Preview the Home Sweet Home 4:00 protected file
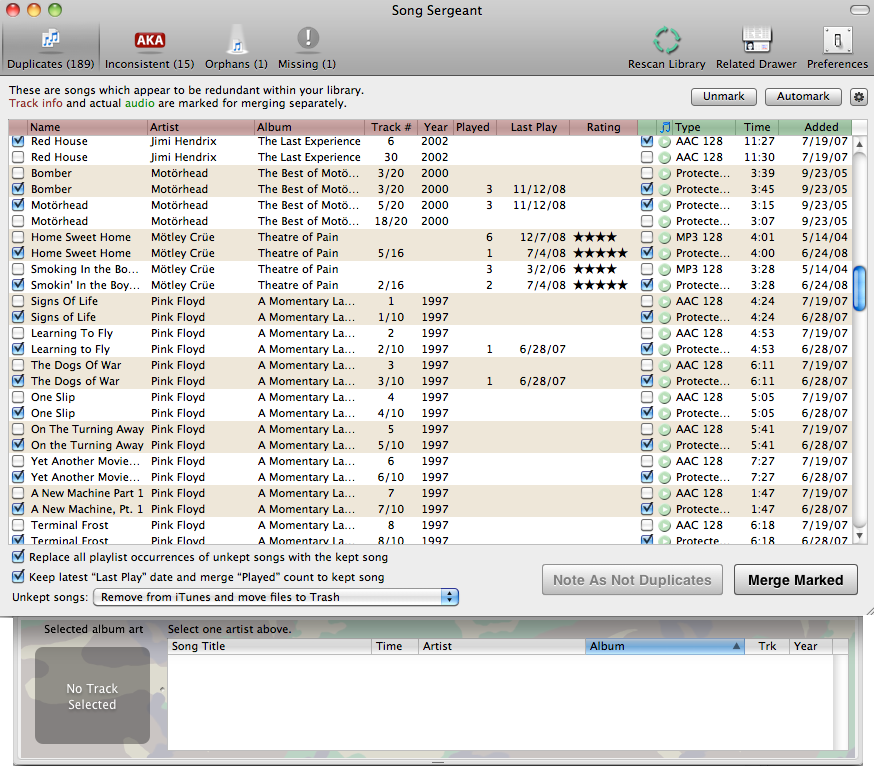This screenshot has height=766, width=874. point(664,254)
